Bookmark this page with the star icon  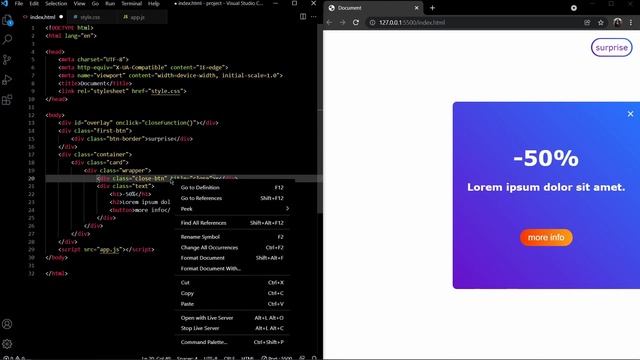601,22
